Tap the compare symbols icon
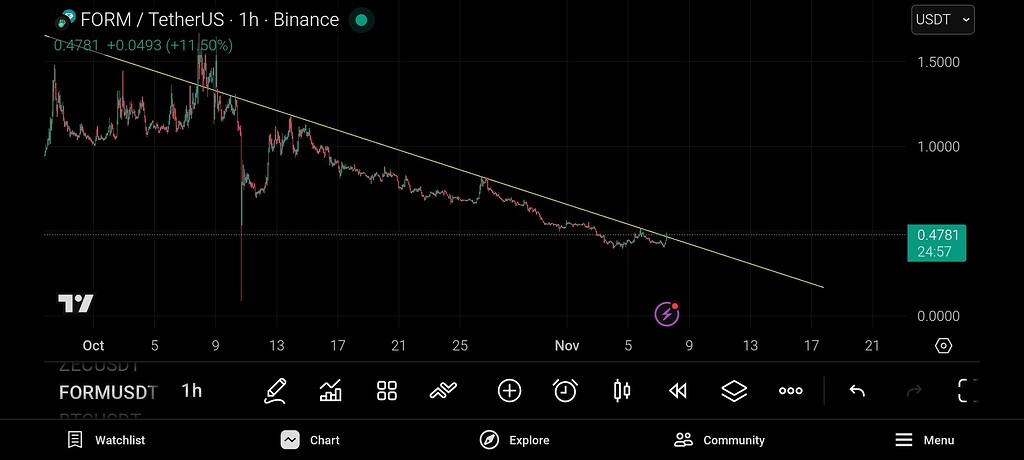Image resolution: width=1024 pixels, height=460 pixels. [443, 391]
